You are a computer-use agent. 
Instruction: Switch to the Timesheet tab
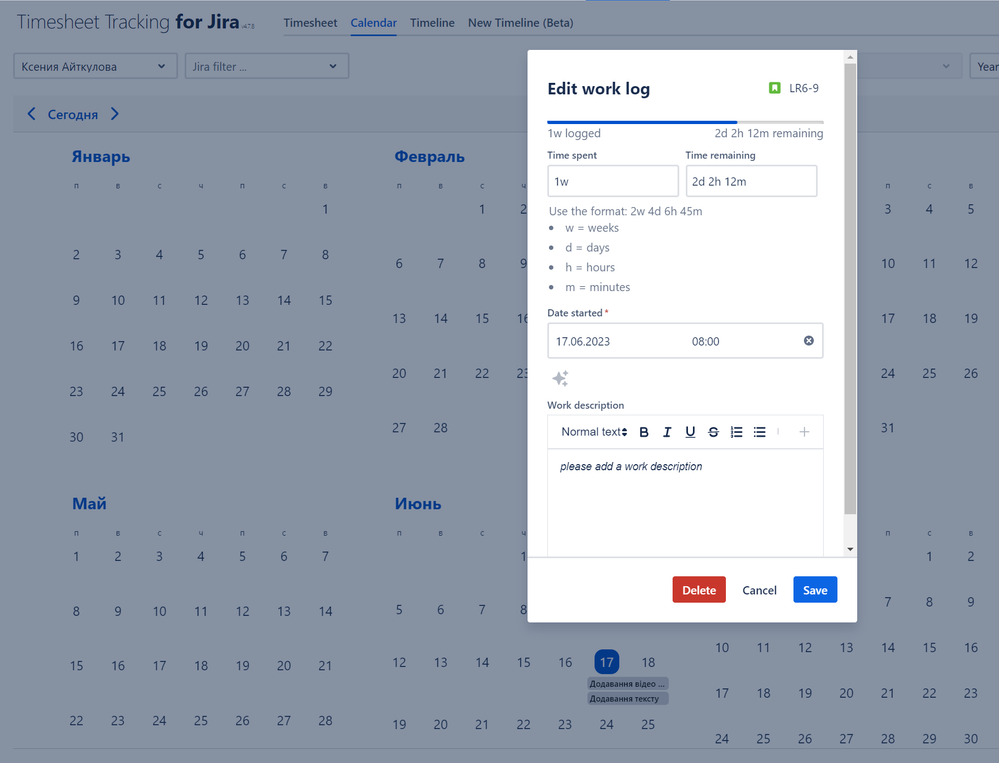click(x=310, y=23)
